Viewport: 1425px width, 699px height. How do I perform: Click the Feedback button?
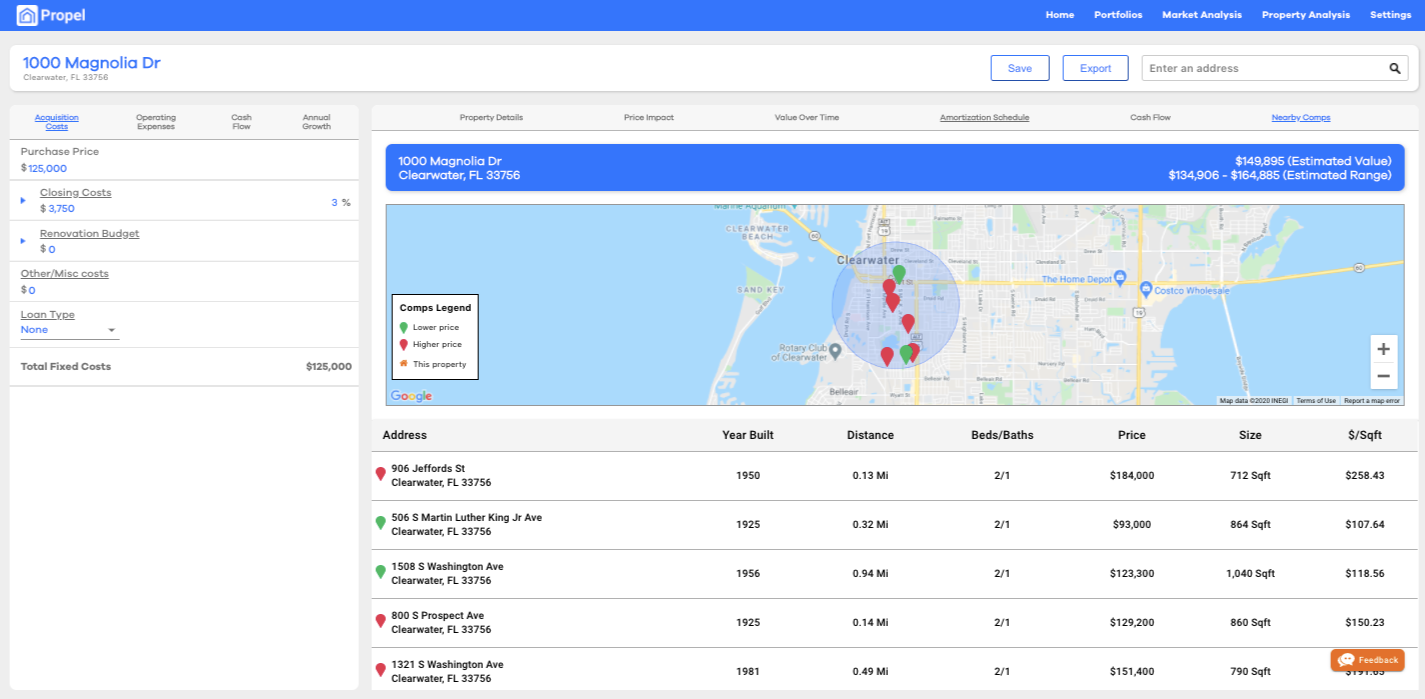click(x=1367, y=660)
